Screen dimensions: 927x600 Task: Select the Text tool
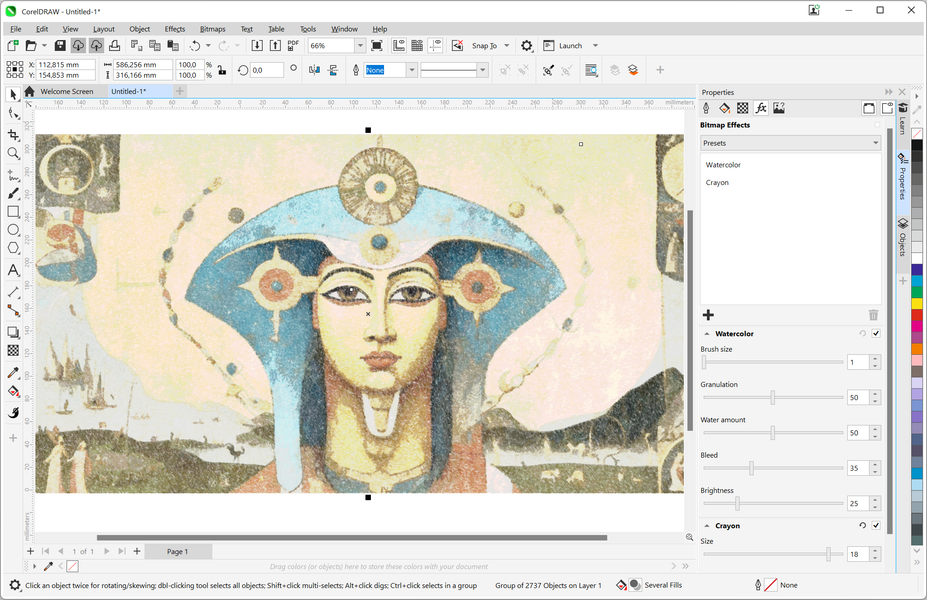[x=13, y=271]
